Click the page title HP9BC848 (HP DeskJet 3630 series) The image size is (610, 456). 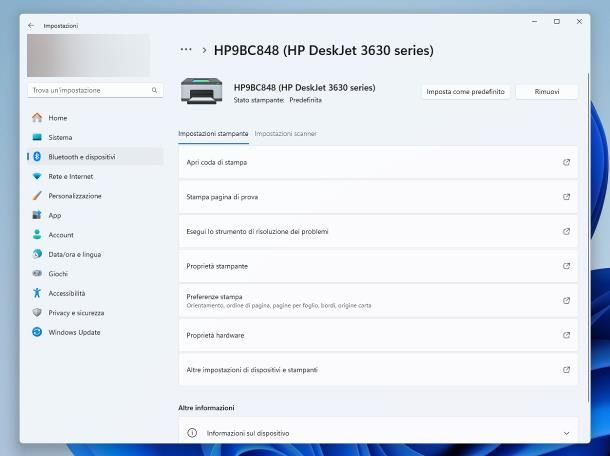(324, 51)
